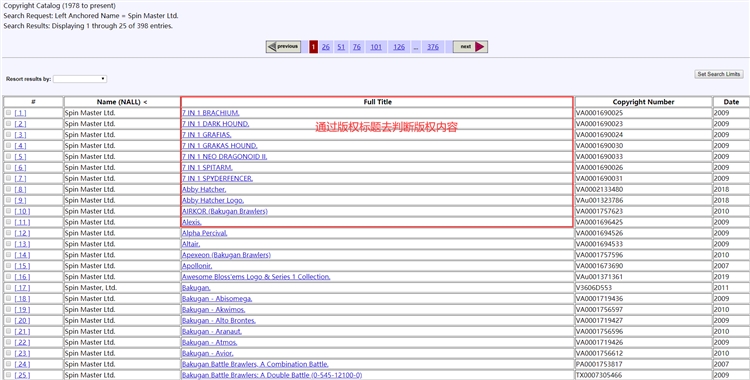Jump to results page starting at 76
This screenshot has height=380, width=750.
pyautogui.click(x=357, y=47)
